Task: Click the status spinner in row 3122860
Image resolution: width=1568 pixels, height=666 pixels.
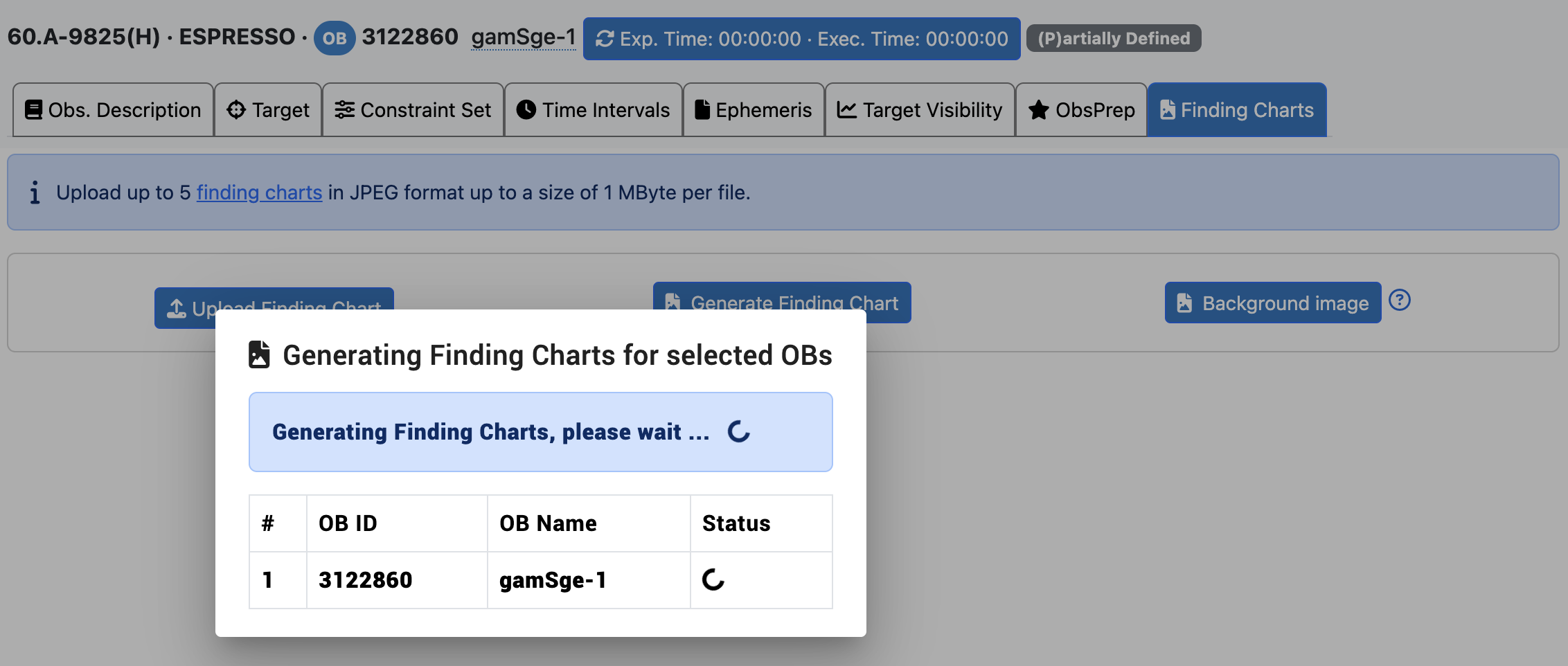Action: 713,579
